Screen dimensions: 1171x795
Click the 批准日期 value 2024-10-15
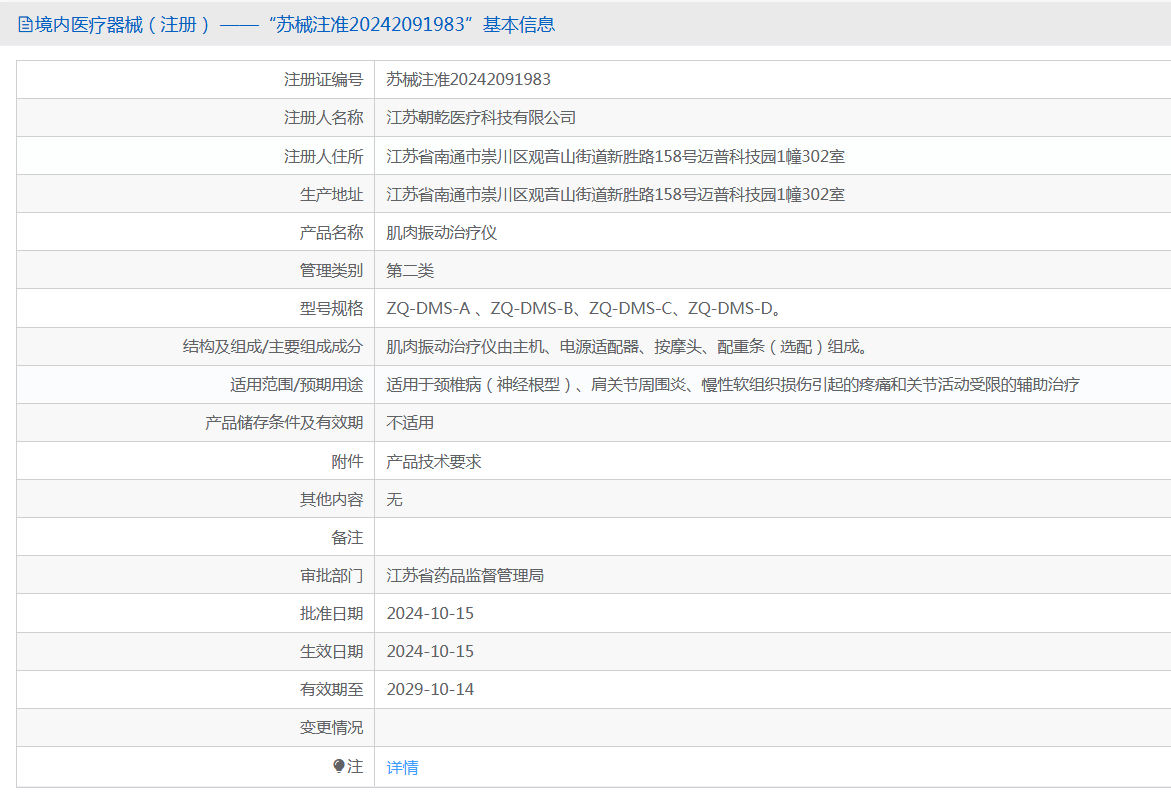click(430, 614)
